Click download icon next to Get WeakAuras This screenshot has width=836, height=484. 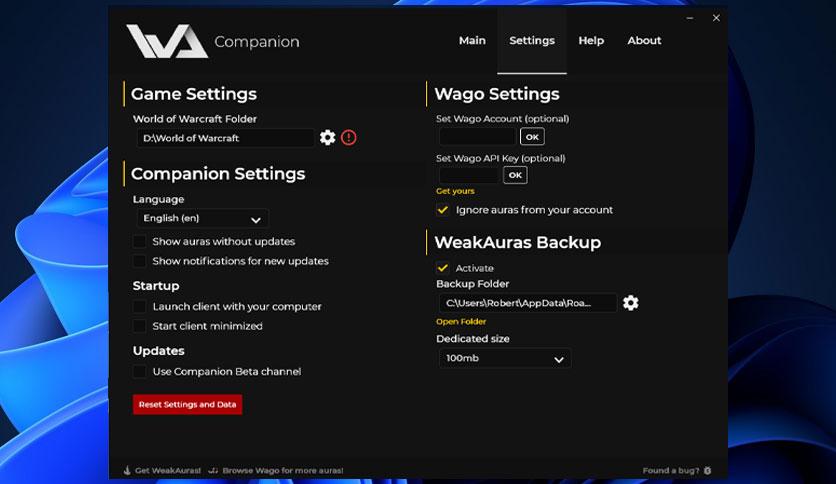(127, 470)
